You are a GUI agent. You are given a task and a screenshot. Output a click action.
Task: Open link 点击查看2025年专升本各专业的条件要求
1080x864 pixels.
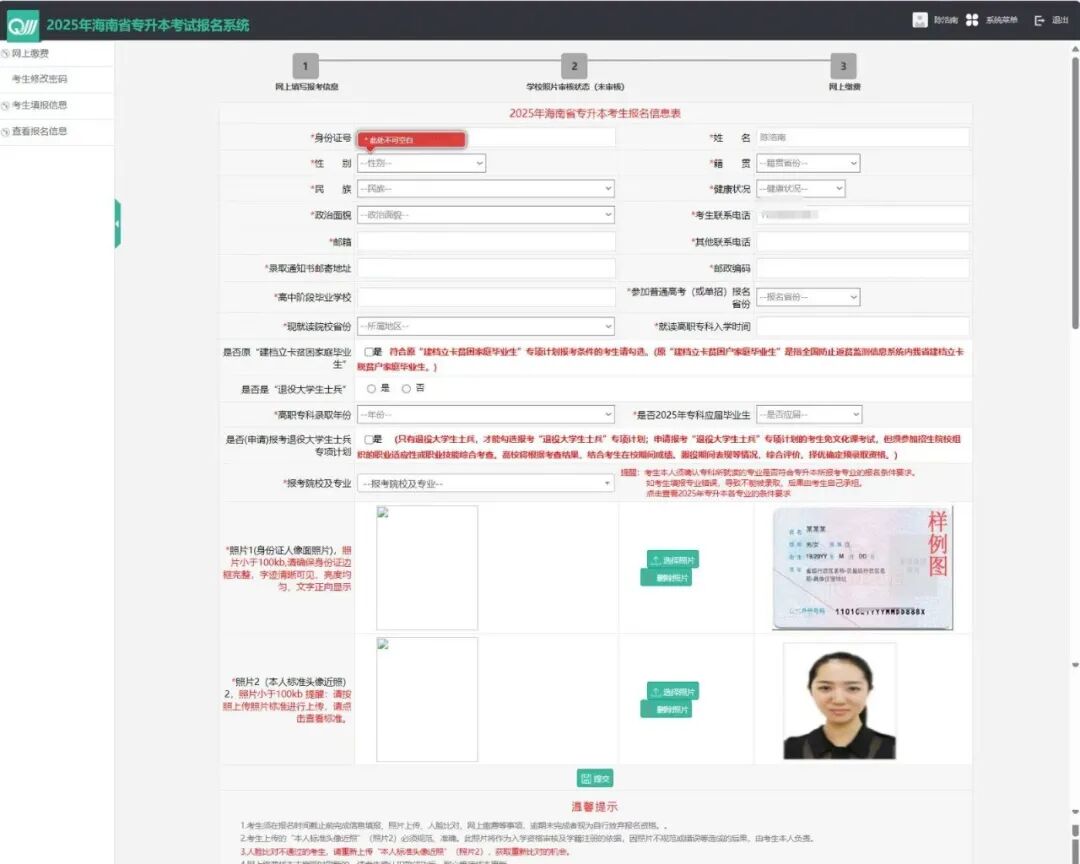(x=718, y=493)
